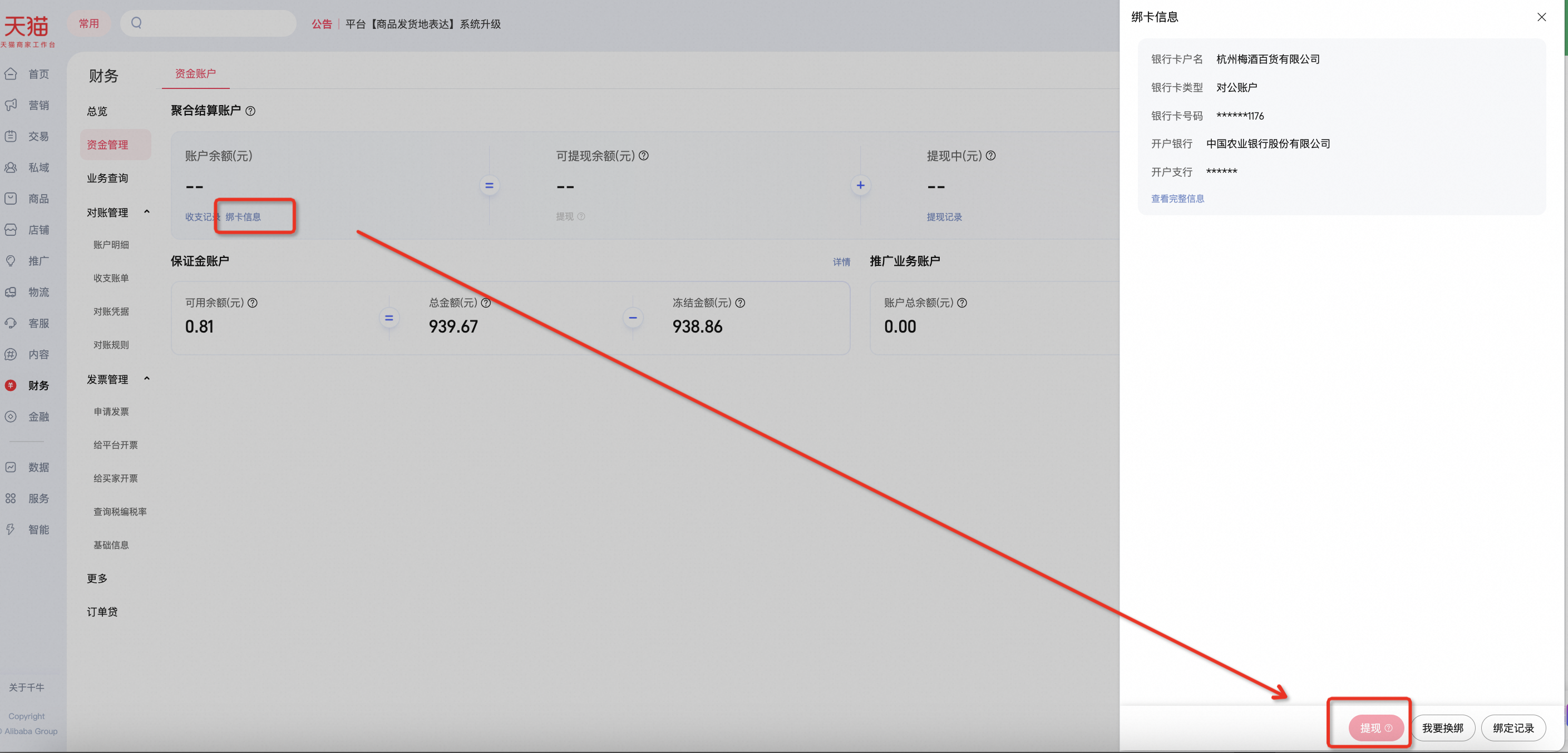Viewport: 1568px width, 753px height.
Task: Click the 数据 chart icon
Action: (x=11, y=467)
